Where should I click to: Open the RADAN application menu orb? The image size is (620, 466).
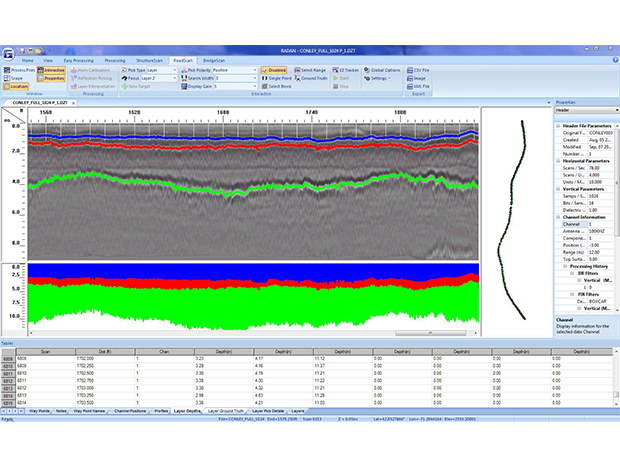(x=8, y=53)
